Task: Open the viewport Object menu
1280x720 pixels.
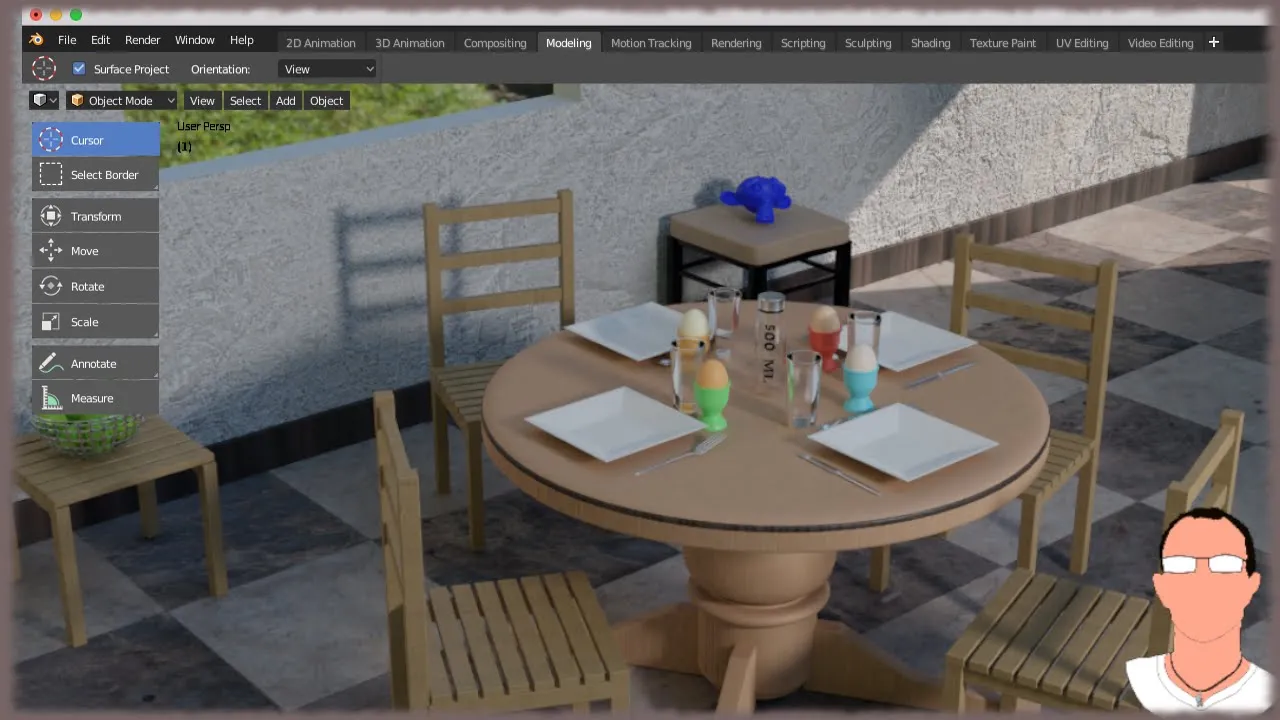Action: pyautogui.click(x=326, y=100)
